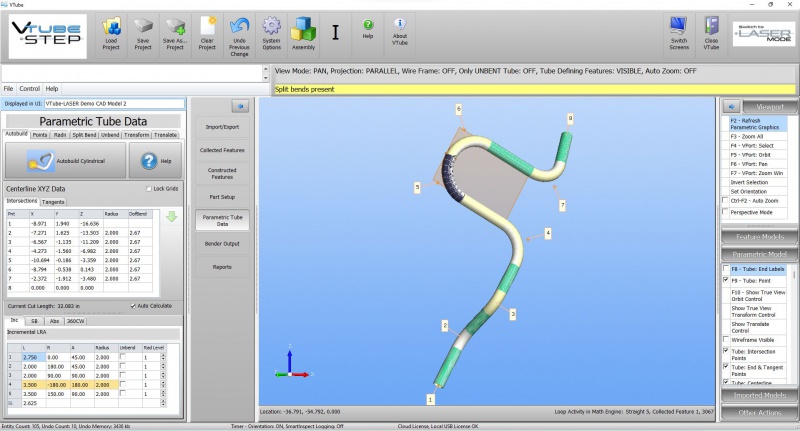Viewport: 800px width, 431px height.
Task: Click Rad Level stepper in LRA row 5
Action: (x=163, y=394)
